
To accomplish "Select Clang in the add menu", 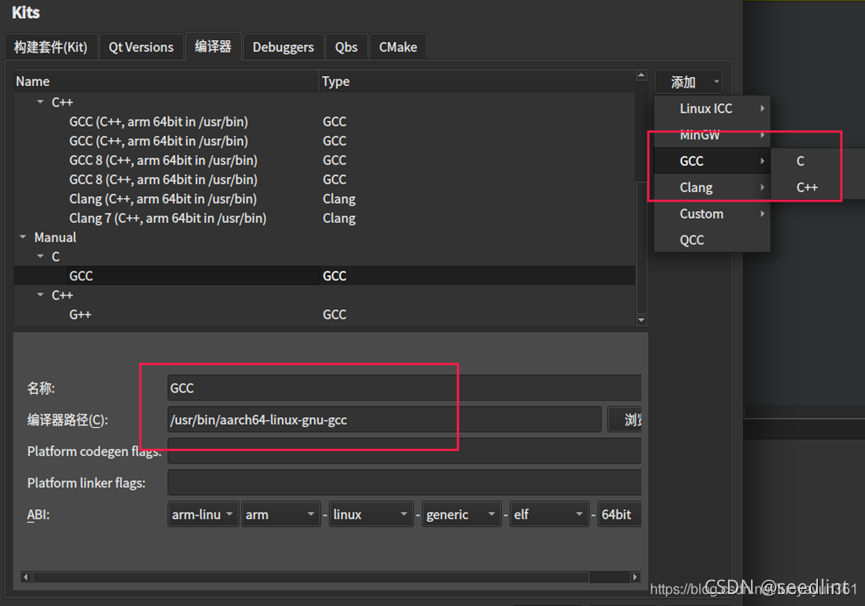I will (712, 187).
